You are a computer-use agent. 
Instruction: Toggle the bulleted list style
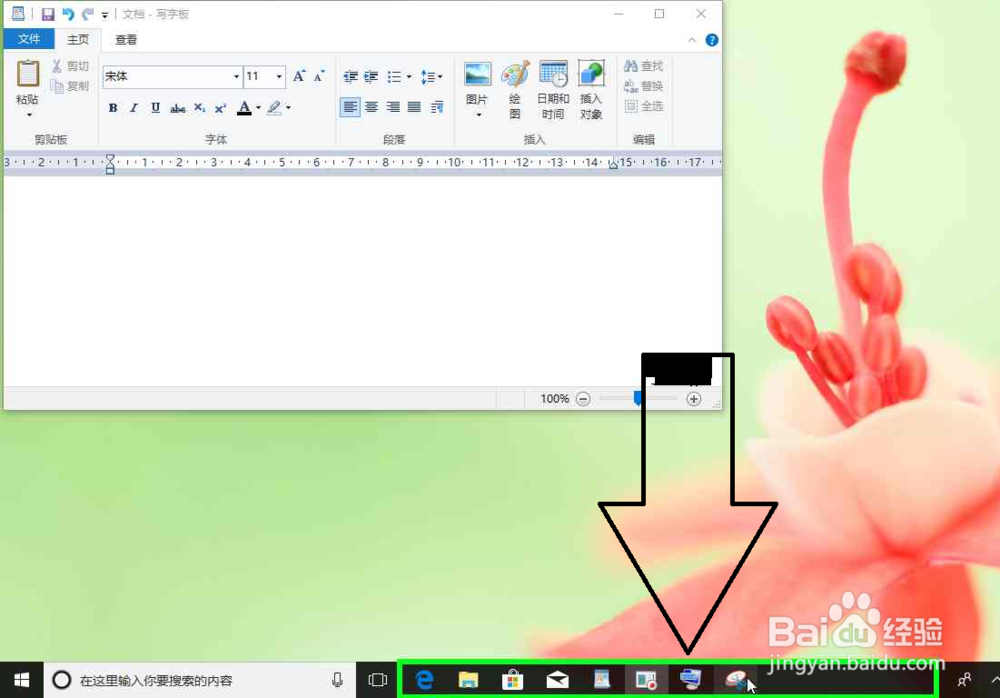pos(395,76)
